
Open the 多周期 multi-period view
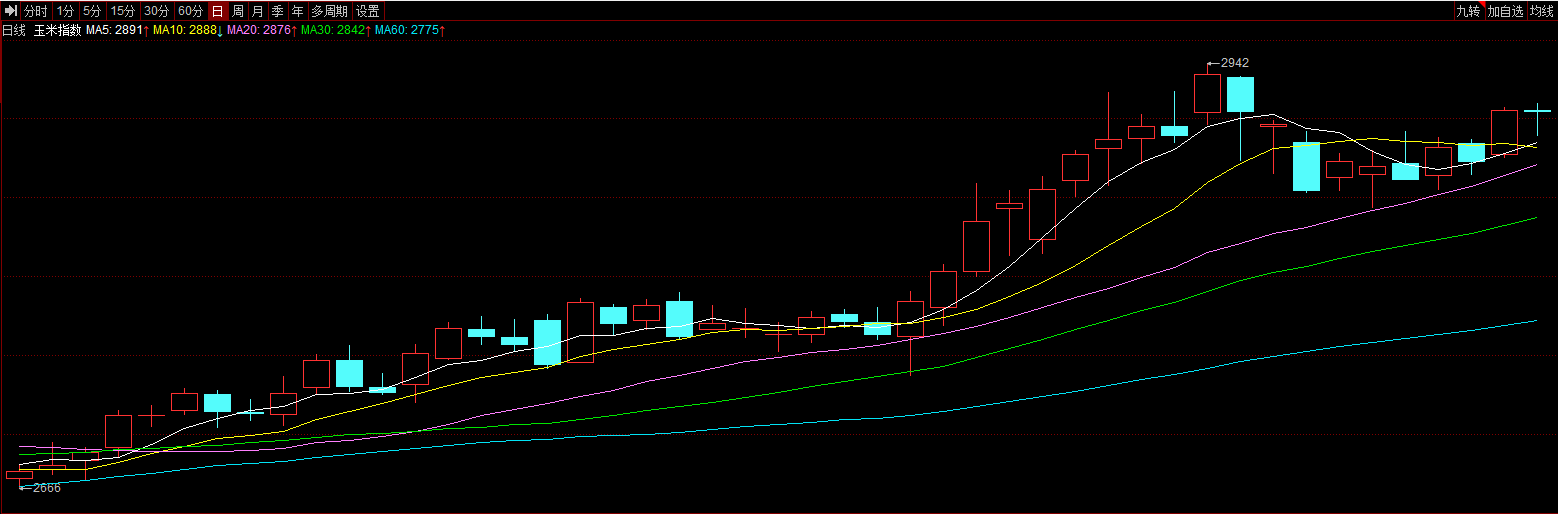[330, 11]
